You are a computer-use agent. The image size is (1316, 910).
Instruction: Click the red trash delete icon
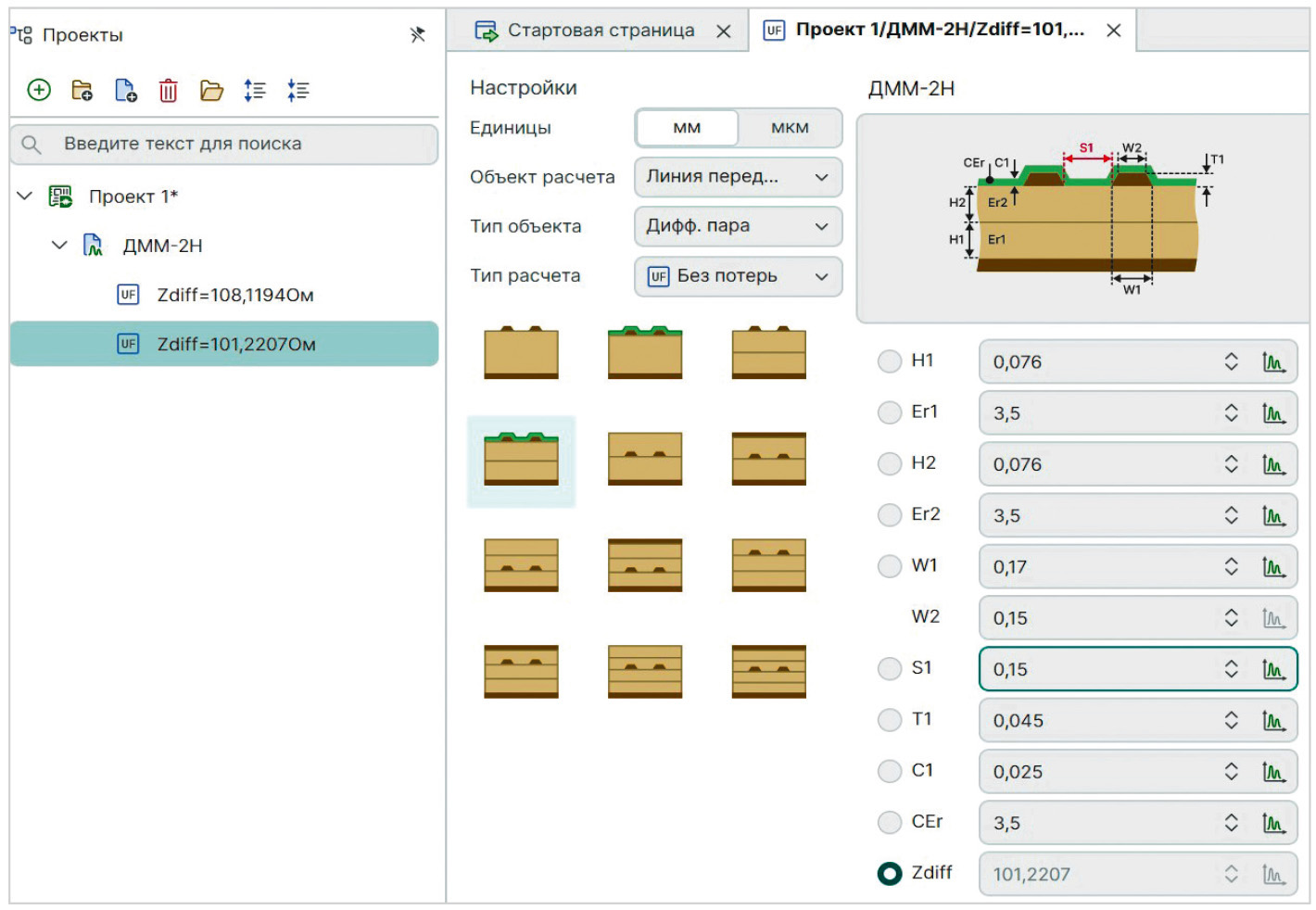168,91
